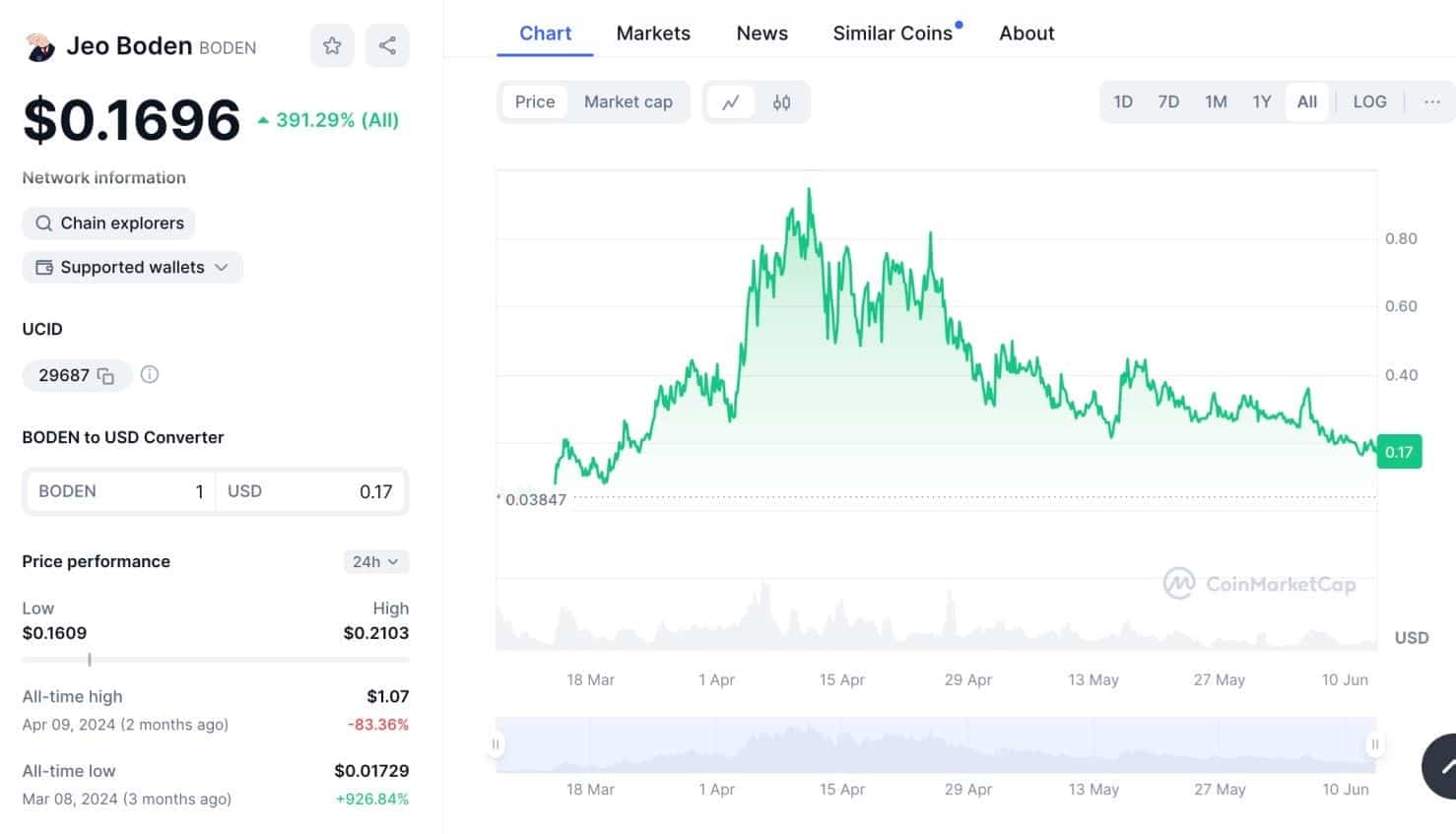Click Jeo Boden coin logo
1456x834 pixels.
pyautogui.click(x=40, y=46)
